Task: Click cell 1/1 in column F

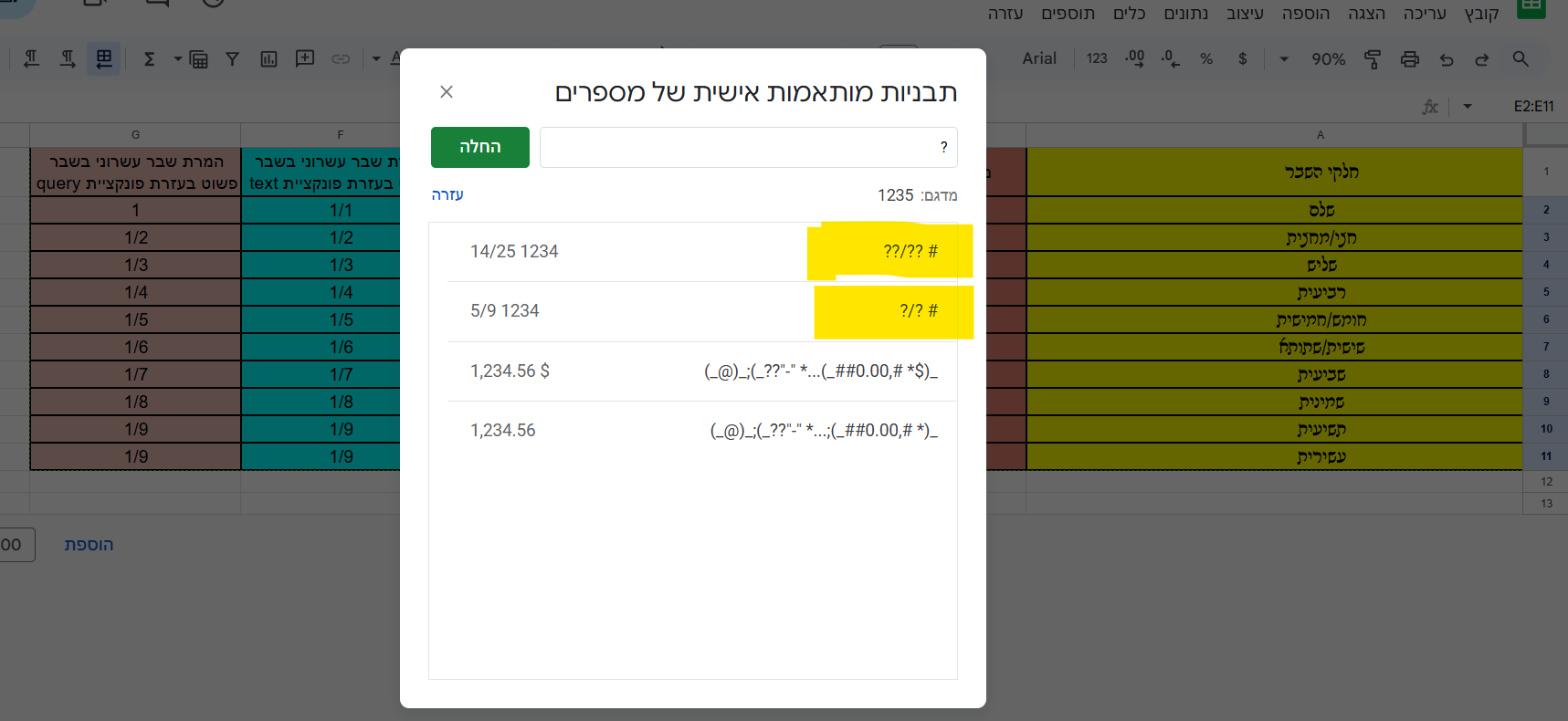Action: (x=321, y=210)
